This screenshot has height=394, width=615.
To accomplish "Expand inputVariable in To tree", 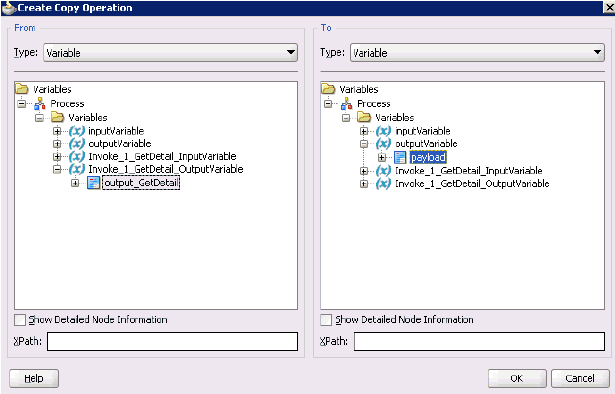I will click(x=364, y=131).
